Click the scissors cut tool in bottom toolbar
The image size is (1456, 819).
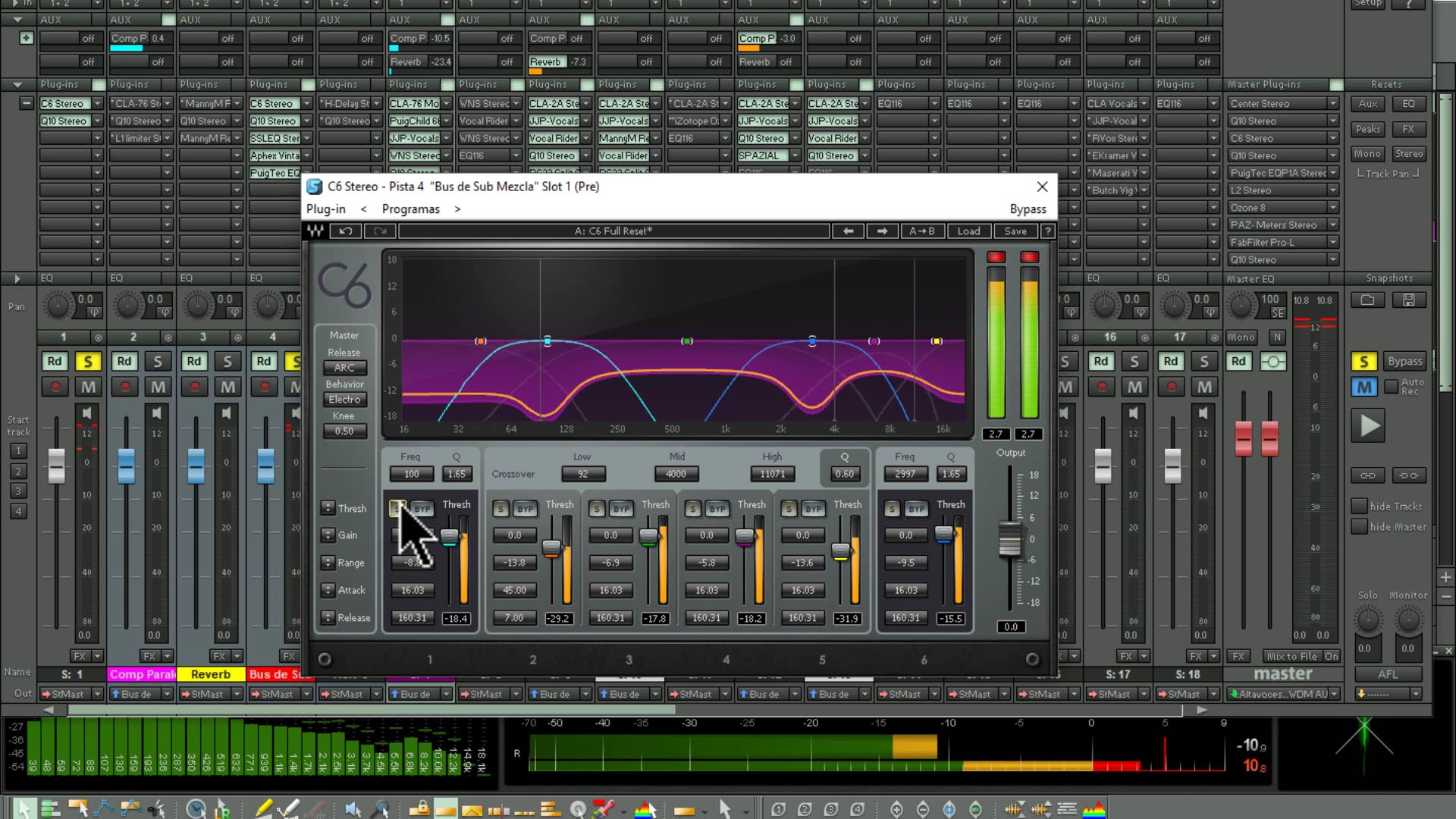coord(157,809)
